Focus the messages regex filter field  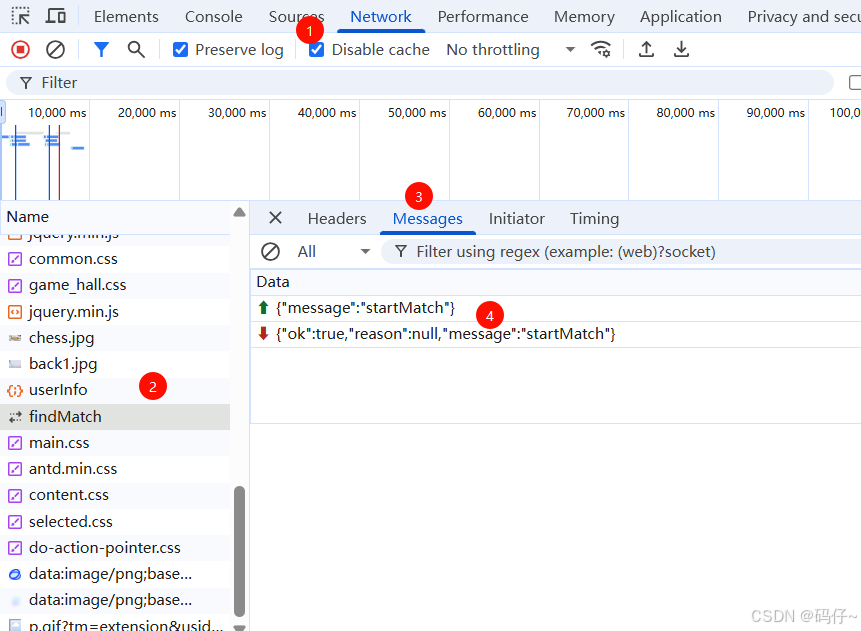tap(620, 252)
